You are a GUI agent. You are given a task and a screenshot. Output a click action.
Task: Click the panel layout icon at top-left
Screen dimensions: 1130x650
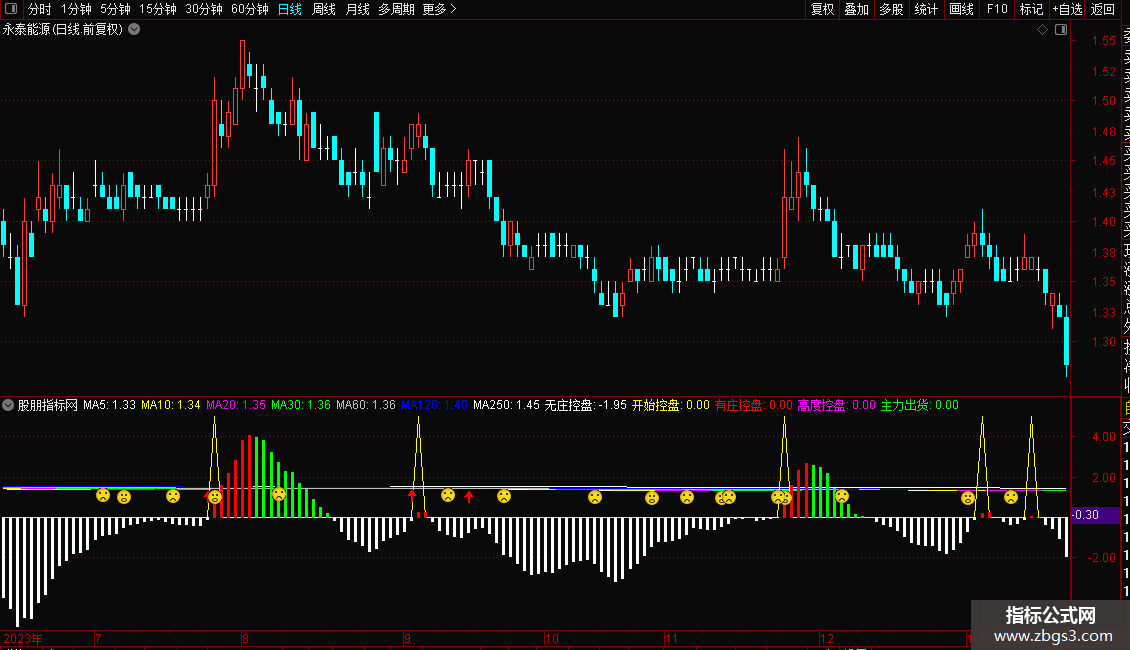click(11, 9)
